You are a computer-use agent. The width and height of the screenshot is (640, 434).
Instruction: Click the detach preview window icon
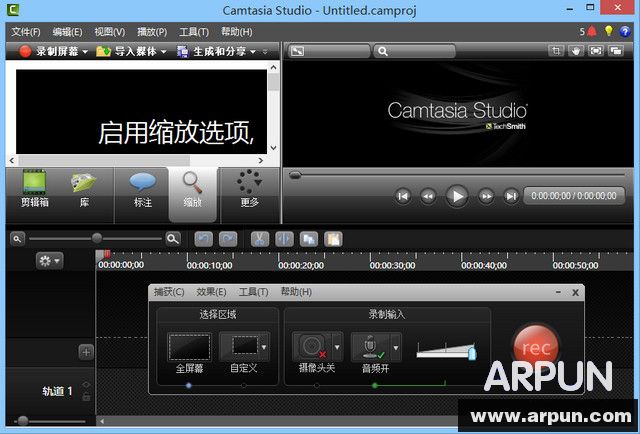click(x=616, y=51)
